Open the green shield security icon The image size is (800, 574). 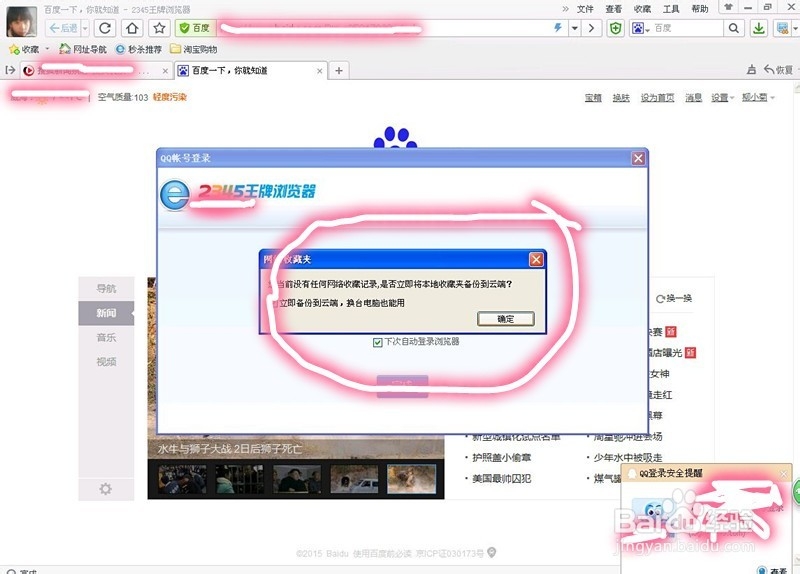(x=616, y=29)
